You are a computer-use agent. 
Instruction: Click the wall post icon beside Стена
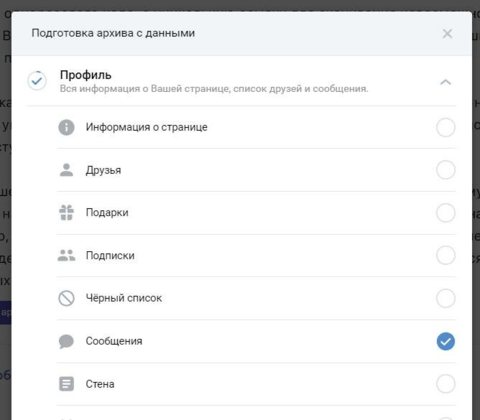(x=66, y=384)
